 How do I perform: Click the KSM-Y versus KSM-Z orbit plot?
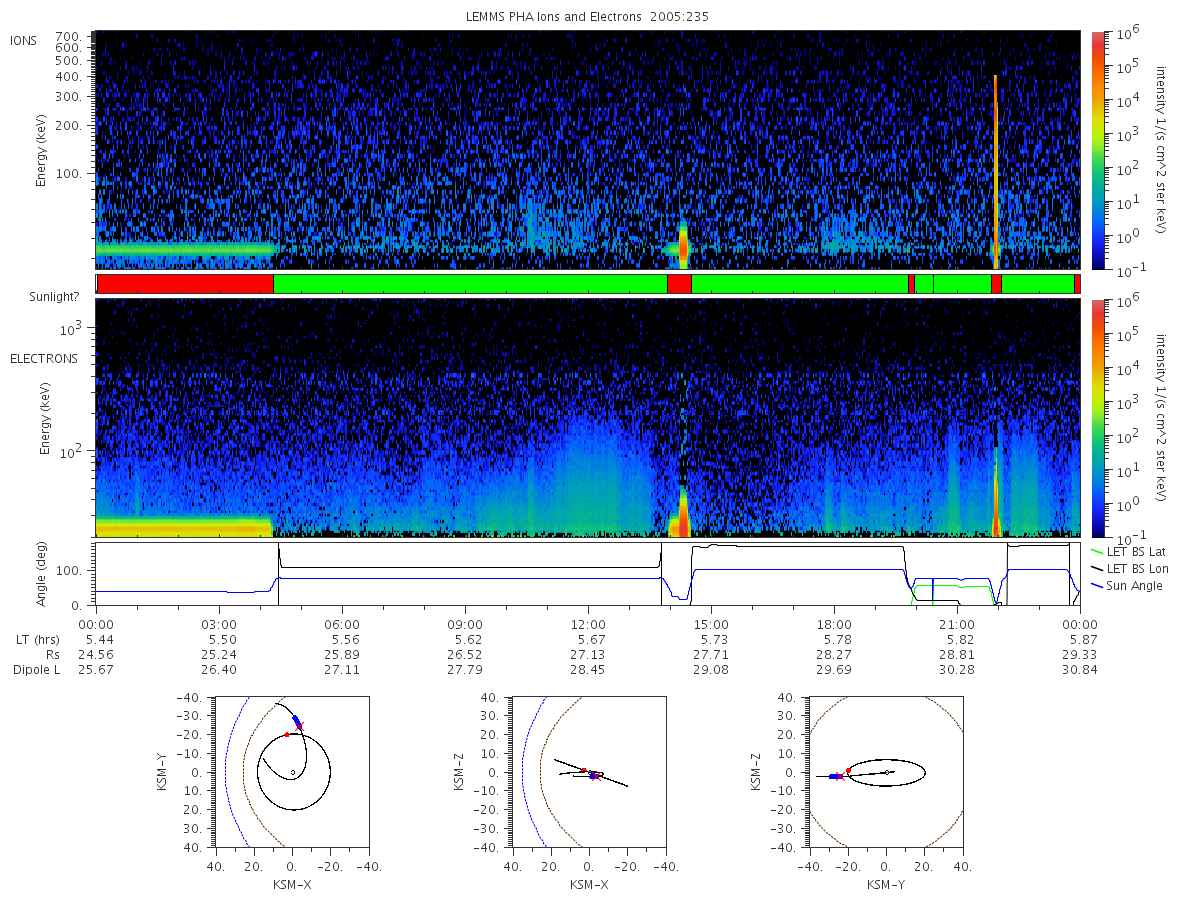886,772
